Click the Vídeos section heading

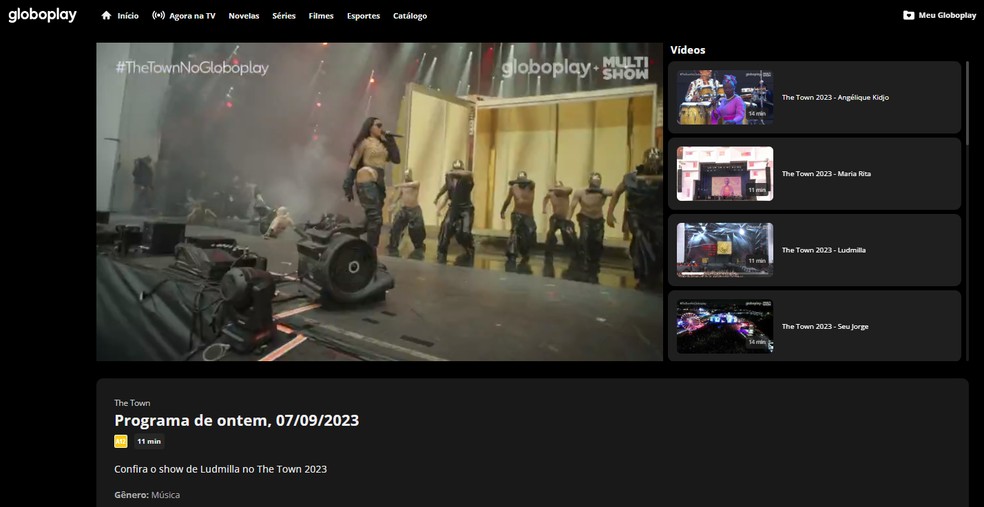coord(688,50)
